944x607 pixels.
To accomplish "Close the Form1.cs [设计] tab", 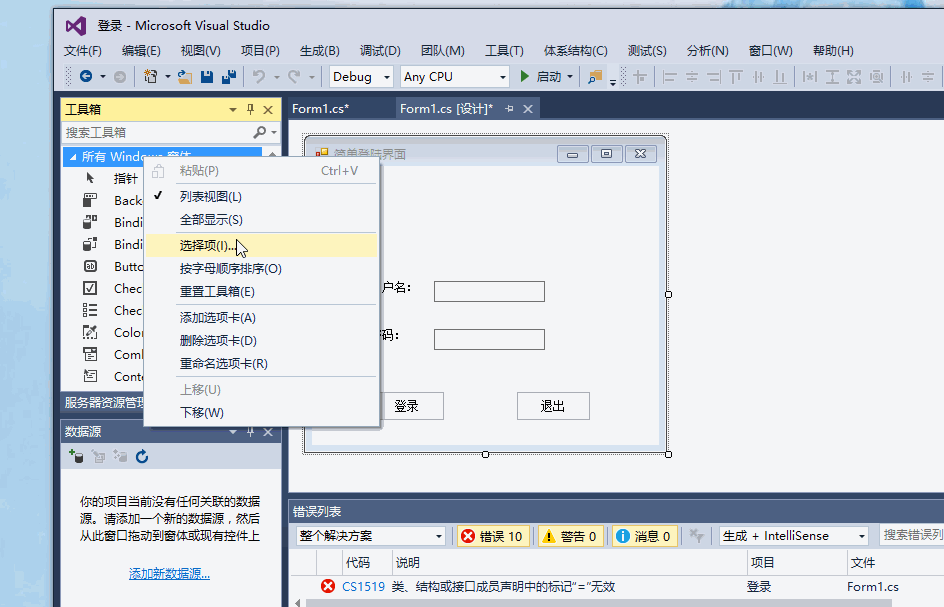I will pyautogui.click(x=528, y=109).
